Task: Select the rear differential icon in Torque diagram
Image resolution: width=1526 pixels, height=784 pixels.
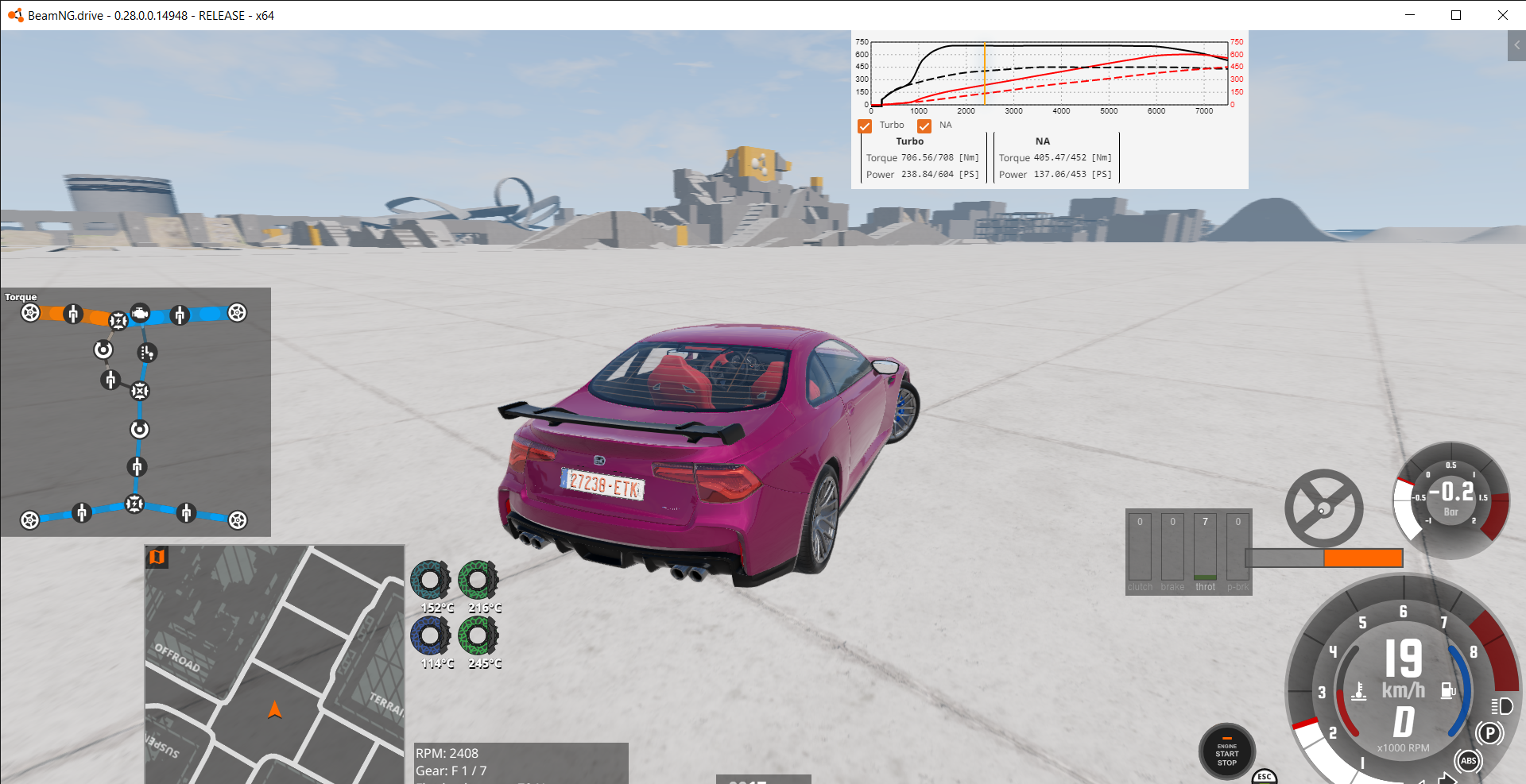Action: [x=134, y=504]
